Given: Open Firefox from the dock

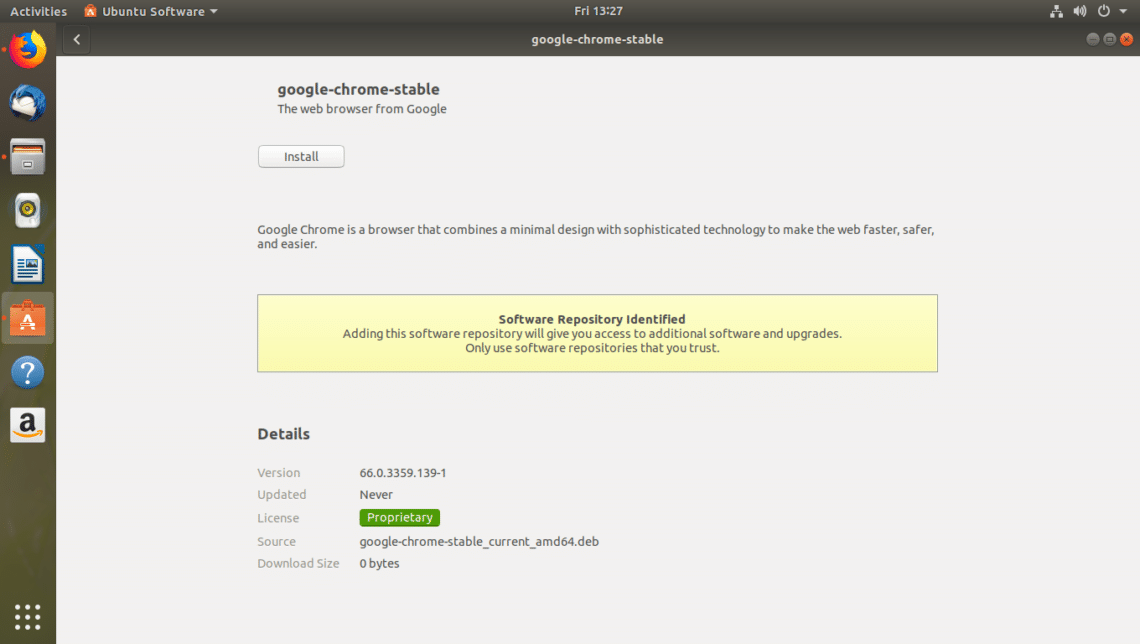Looking at the screenshot, I should pyautogui.click(x=28, y=49).
